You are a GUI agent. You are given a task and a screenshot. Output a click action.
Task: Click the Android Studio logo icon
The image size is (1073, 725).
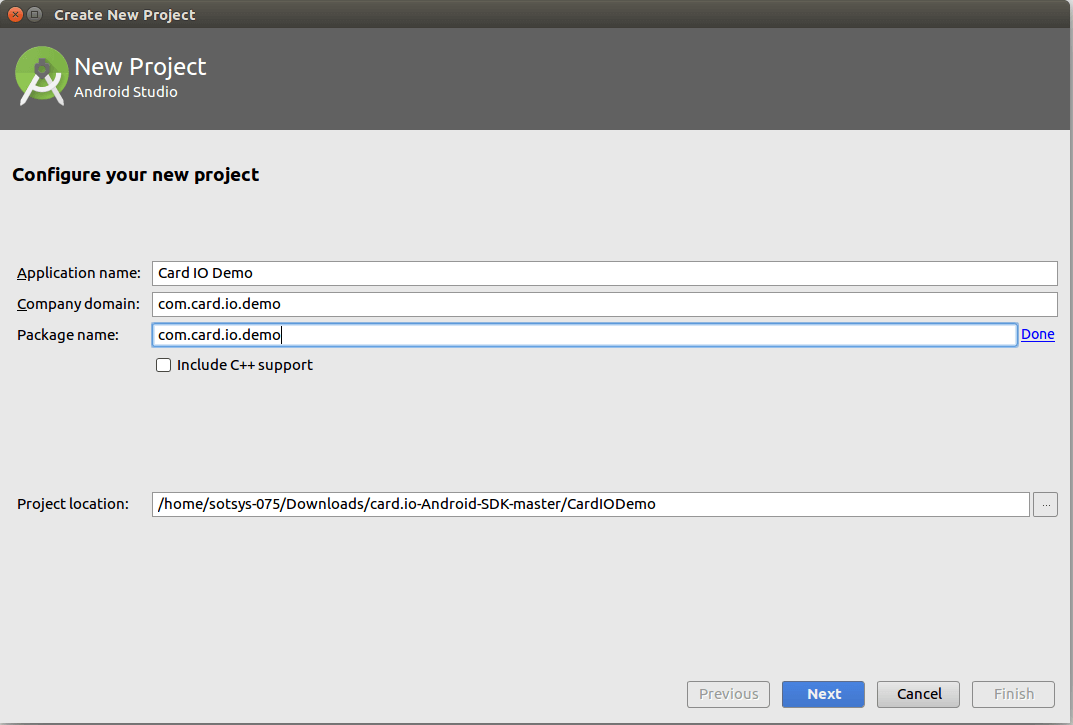click(41, 76)
